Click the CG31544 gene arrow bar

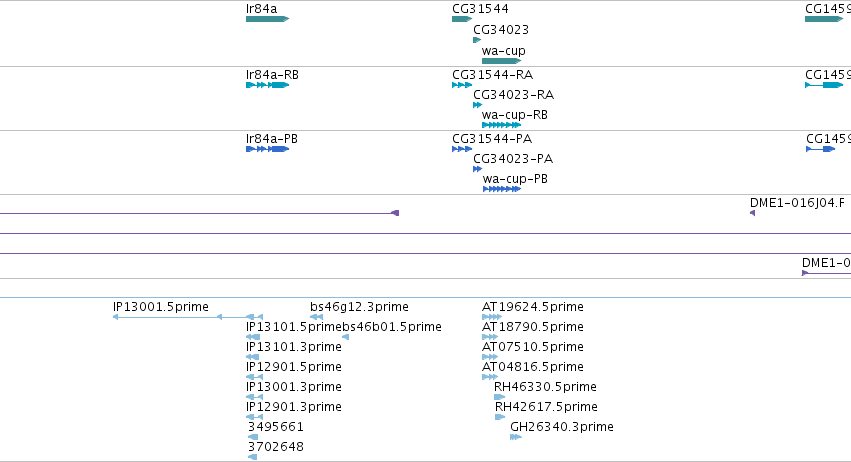tap(462, 19)
